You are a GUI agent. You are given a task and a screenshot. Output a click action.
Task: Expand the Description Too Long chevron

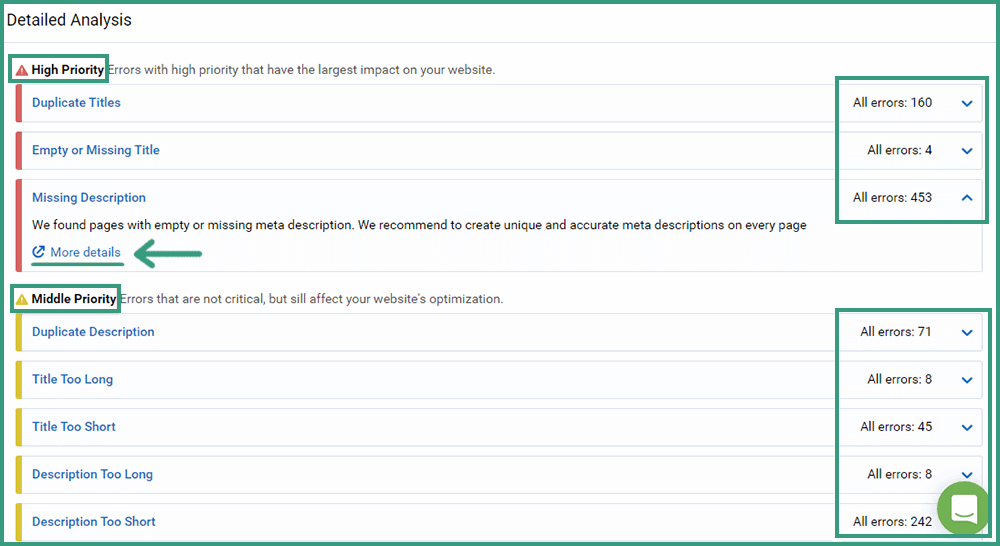point(967,475)
